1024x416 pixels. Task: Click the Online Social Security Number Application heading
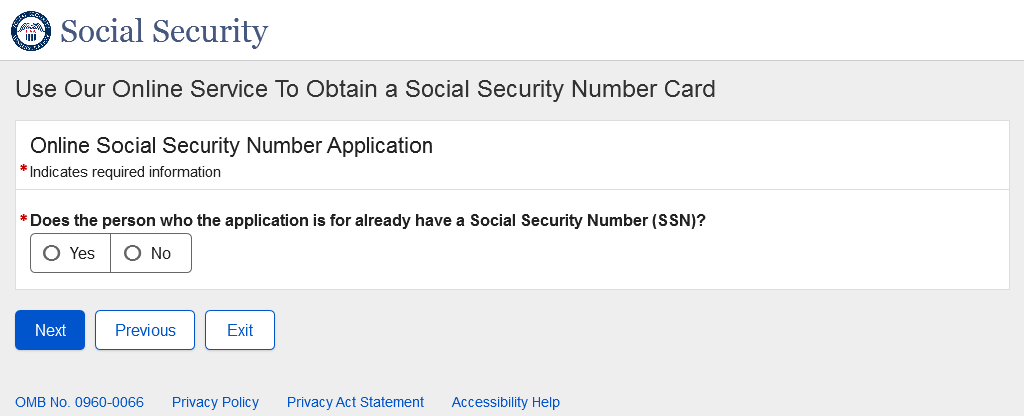231,146
